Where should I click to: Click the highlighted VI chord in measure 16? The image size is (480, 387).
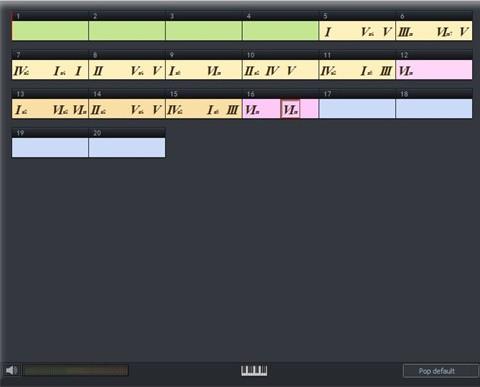coord(290,109)
